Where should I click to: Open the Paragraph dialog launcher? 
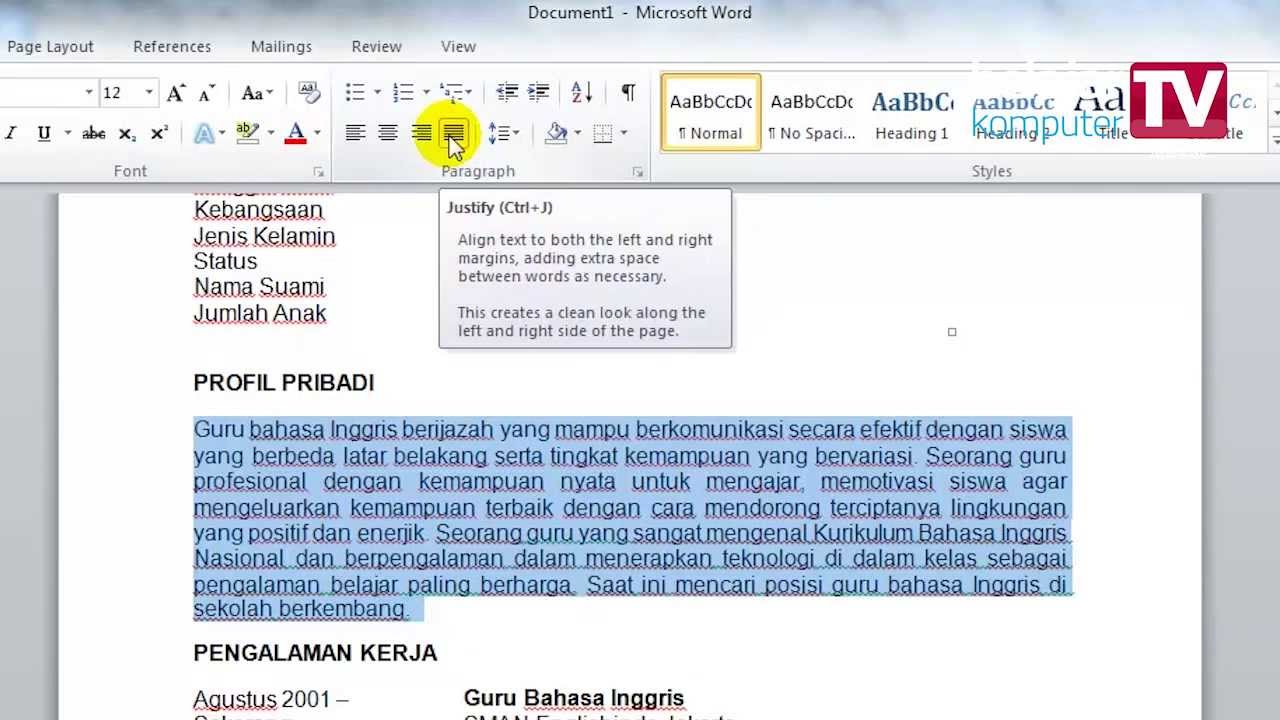pos(637,172)
